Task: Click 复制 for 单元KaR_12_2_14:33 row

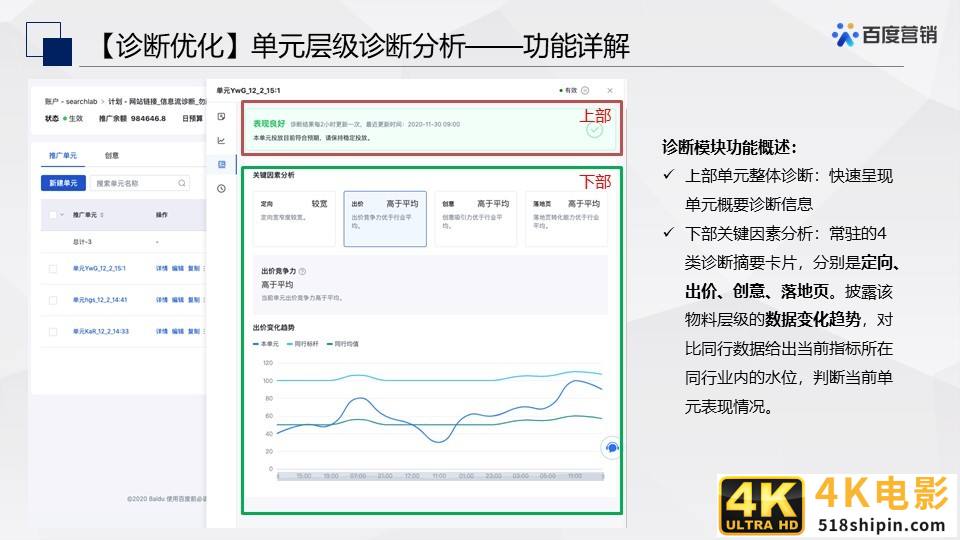Action: 193,331
